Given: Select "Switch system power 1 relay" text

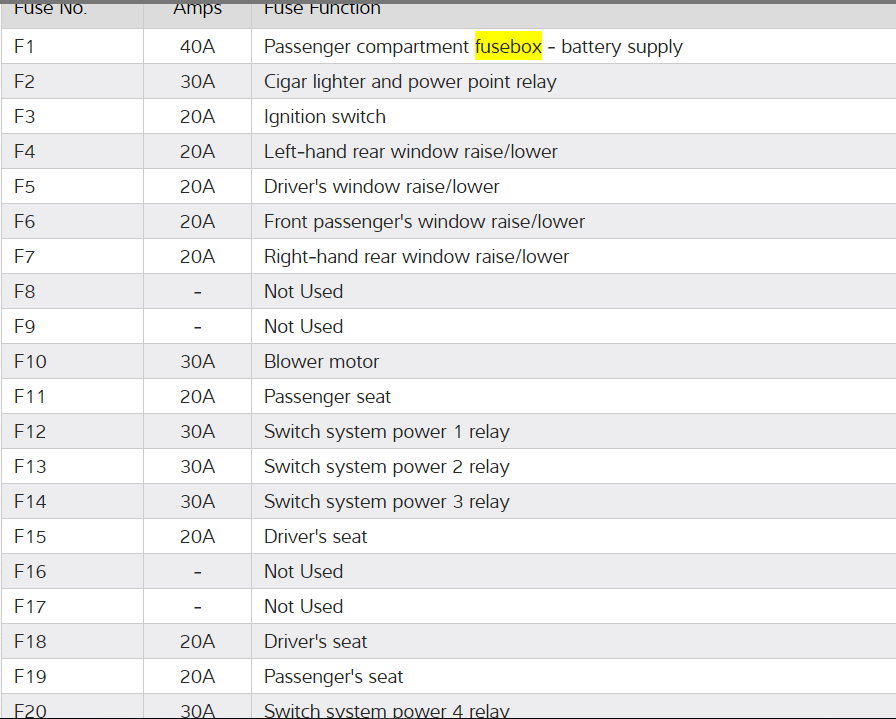Looking at the screenshot, I should [x=386, y=432].
